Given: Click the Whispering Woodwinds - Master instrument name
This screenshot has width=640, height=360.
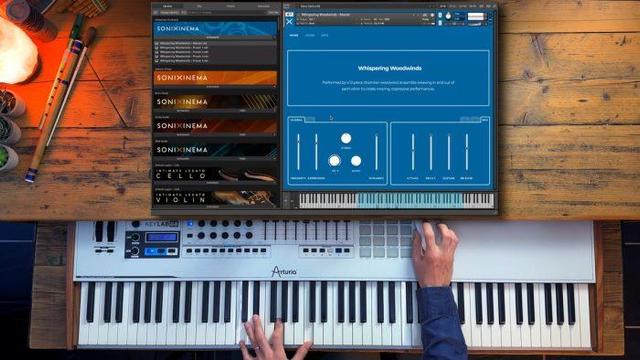Looking at the screenshot, I should 326,15.
